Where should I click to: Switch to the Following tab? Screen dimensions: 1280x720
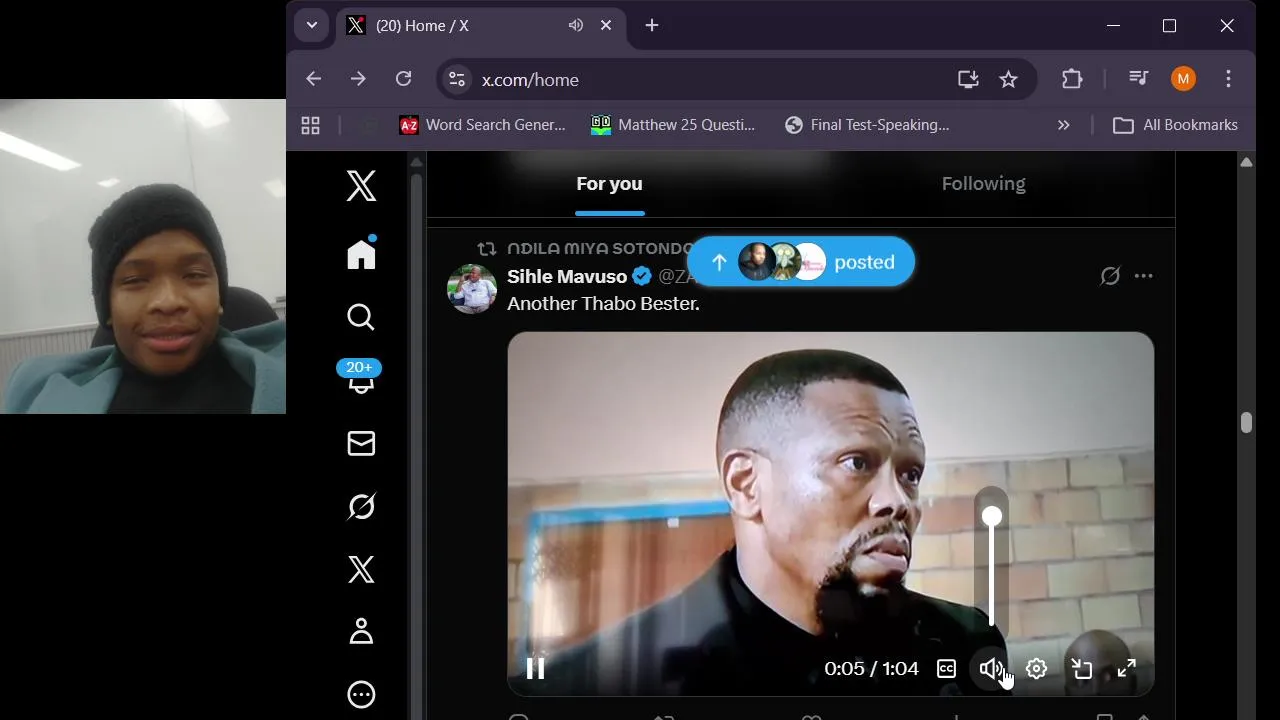pos(983,184)
